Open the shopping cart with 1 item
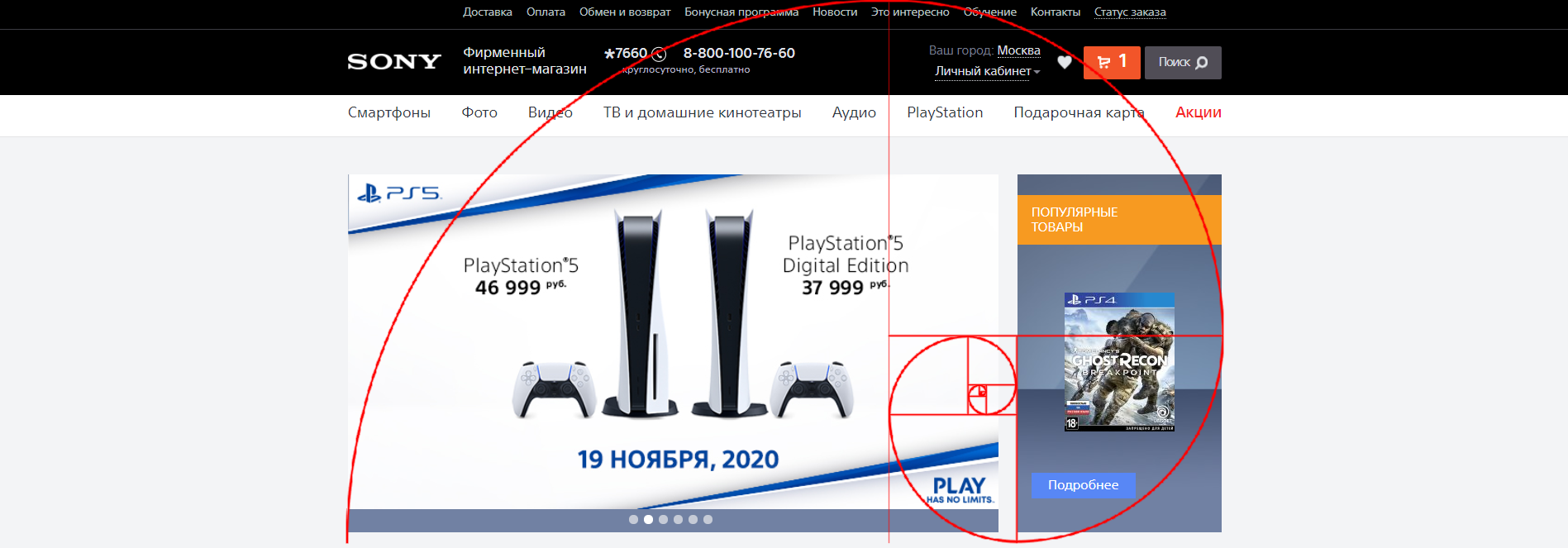Screen dimensions: 1568x548 point(1112,62)
